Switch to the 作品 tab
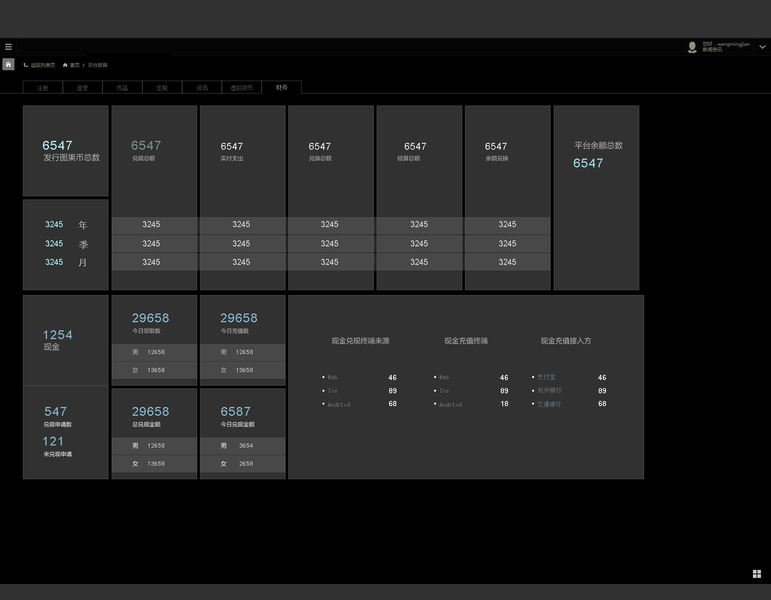 [x=122, y=88]
